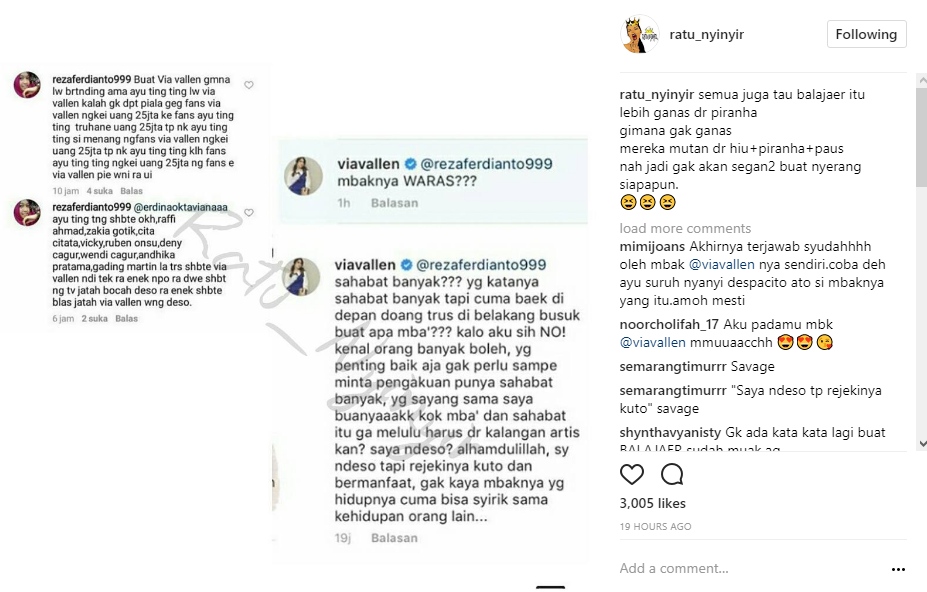Click the scrollbar up arrow in comments

(x=922, y=79)
